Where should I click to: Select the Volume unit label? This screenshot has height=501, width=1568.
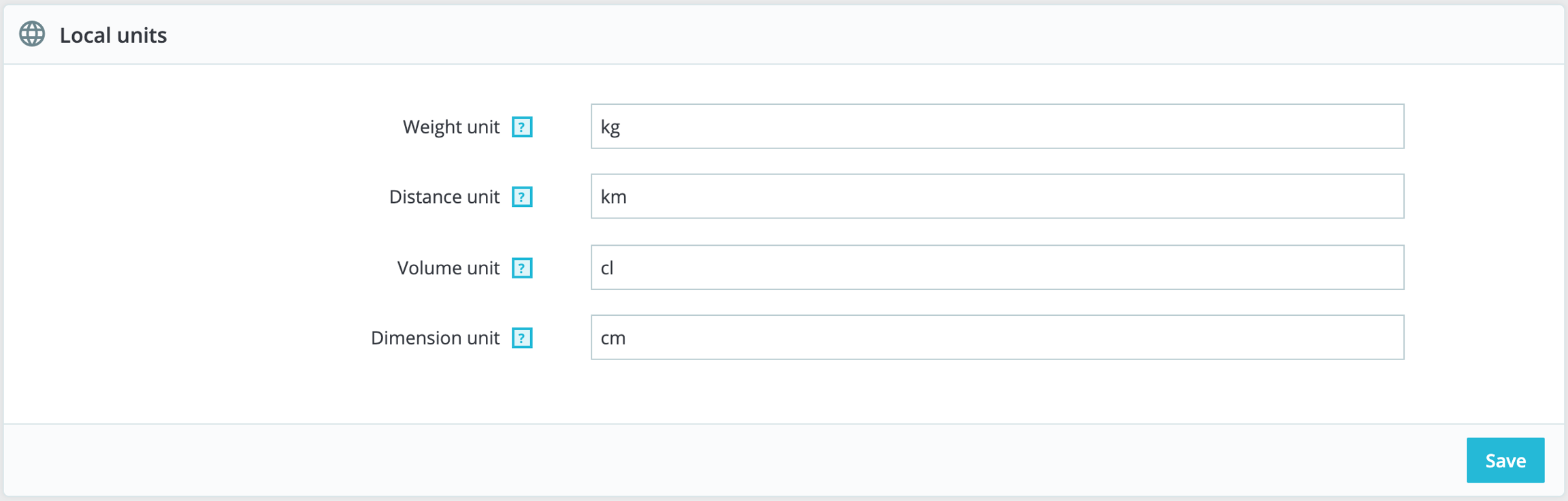point(448,268)
